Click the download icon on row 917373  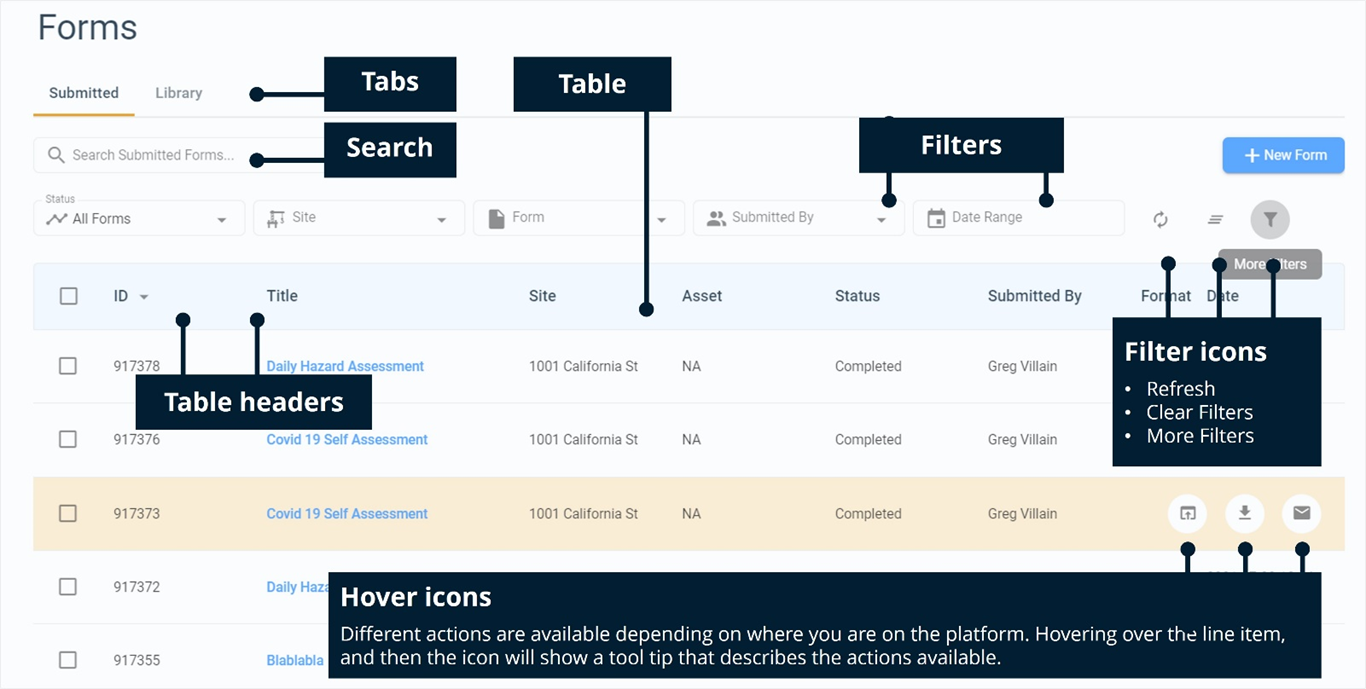1244,513
